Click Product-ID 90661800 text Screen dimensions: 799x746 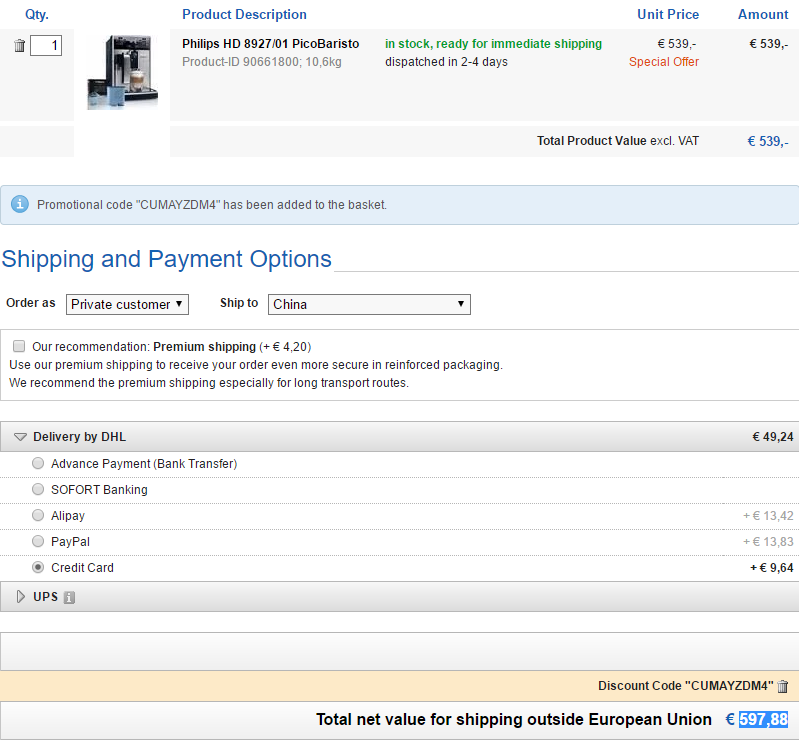(262, 62)
